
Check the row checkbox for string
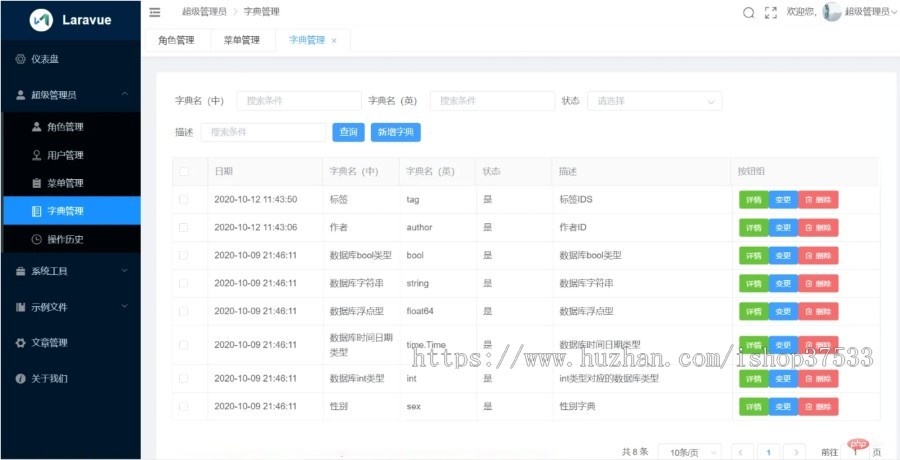click(184, 283)
